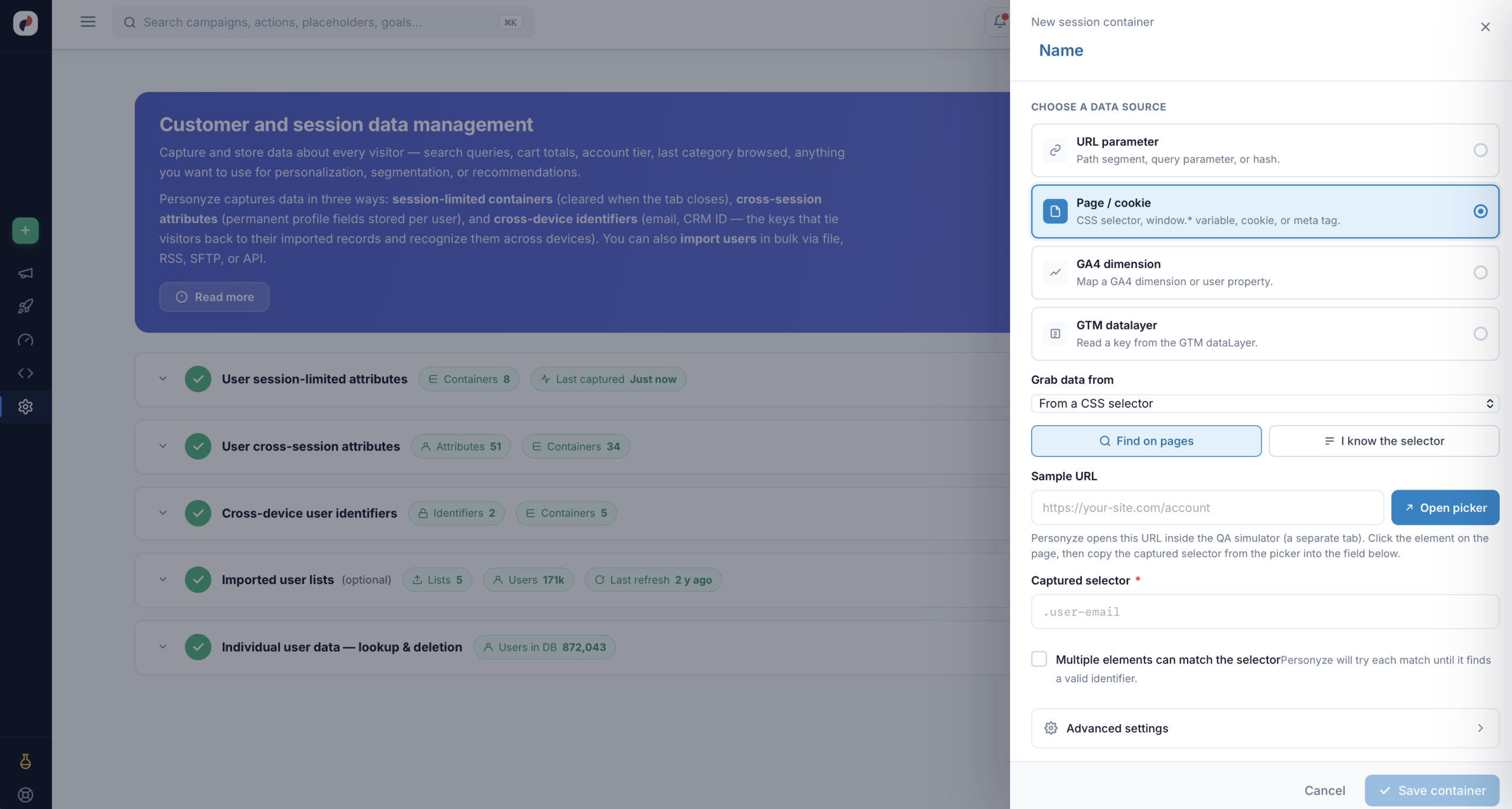
Task: Click the Containers 8 badge
Action: 469,379
